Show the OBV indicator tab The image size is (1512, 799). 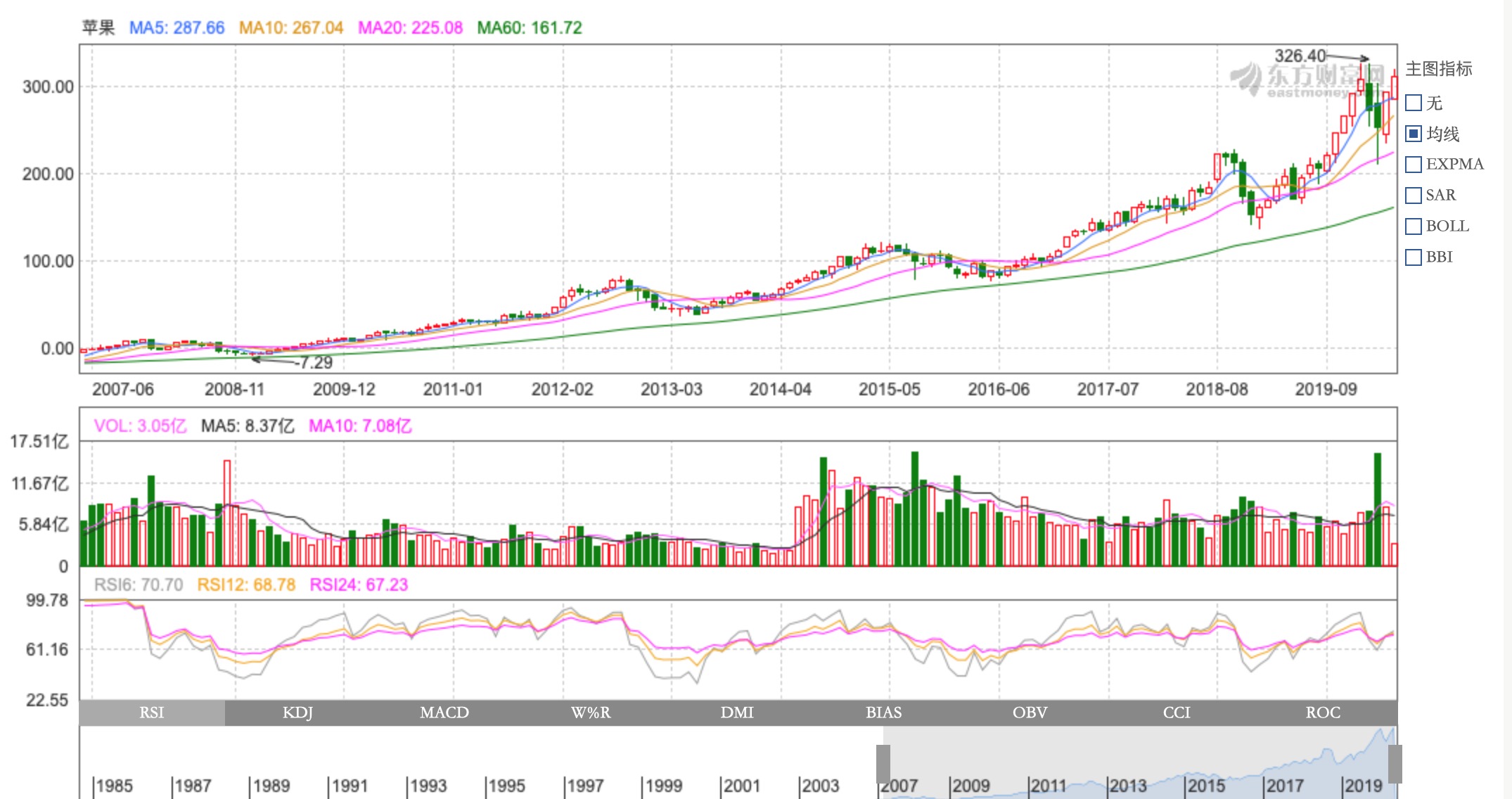tap(1030, 712)
